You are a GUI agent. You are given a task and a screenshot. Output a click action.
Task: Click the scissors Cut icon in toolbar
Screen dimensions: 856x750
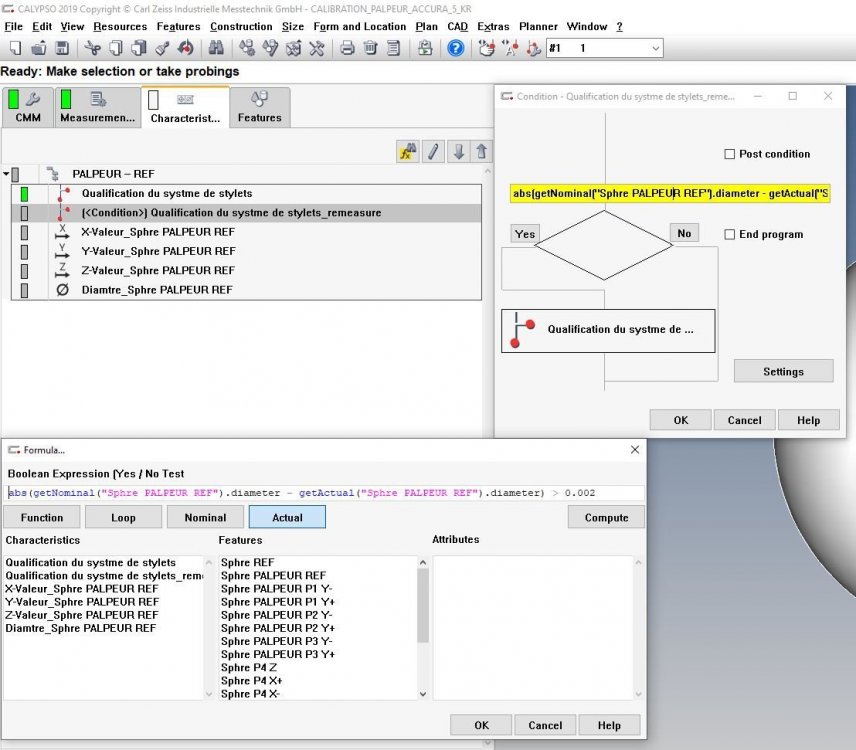[x=92, y=48]
